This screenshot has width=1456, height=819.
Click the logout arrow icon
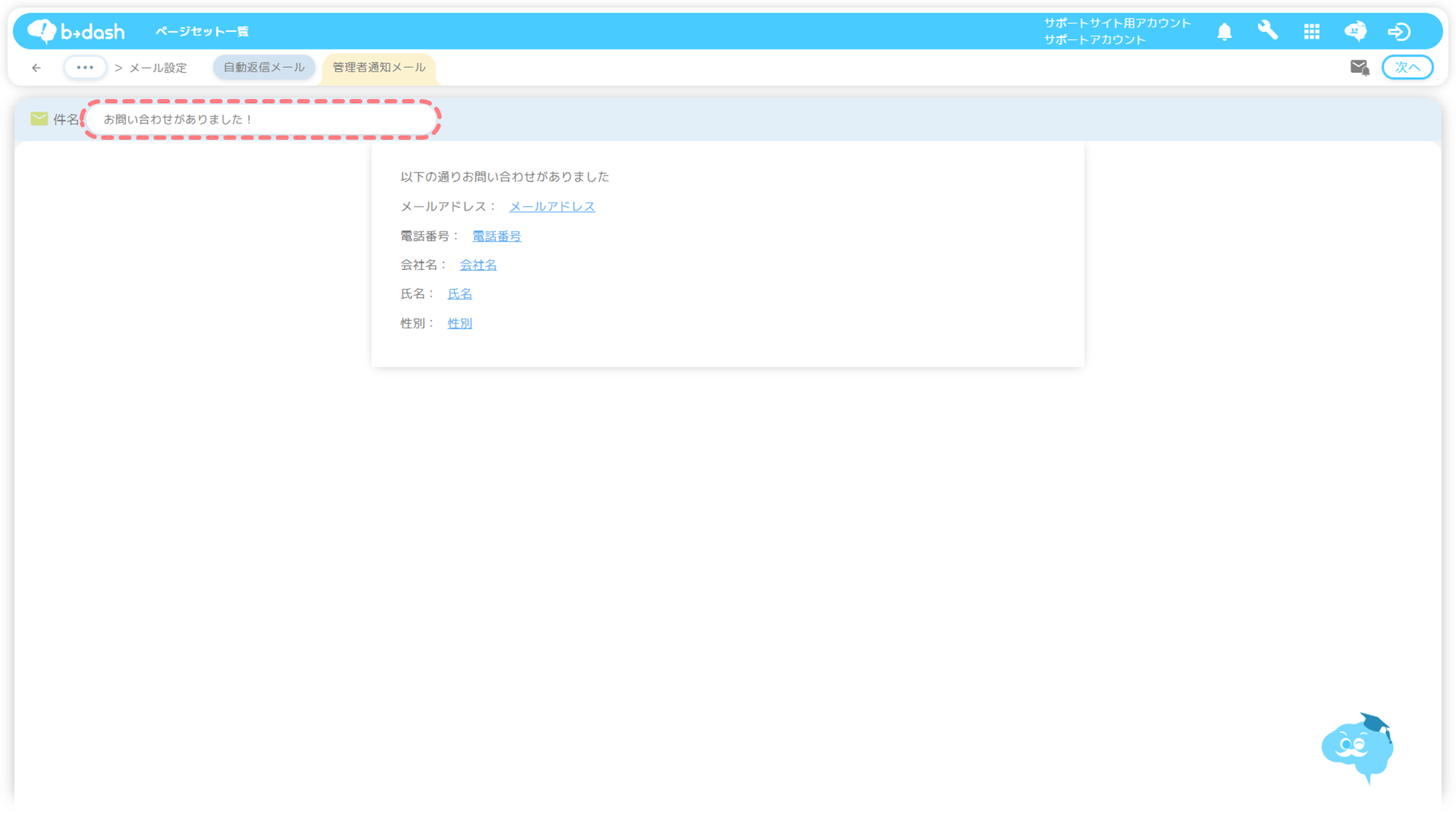click(x=1398, y=31)
